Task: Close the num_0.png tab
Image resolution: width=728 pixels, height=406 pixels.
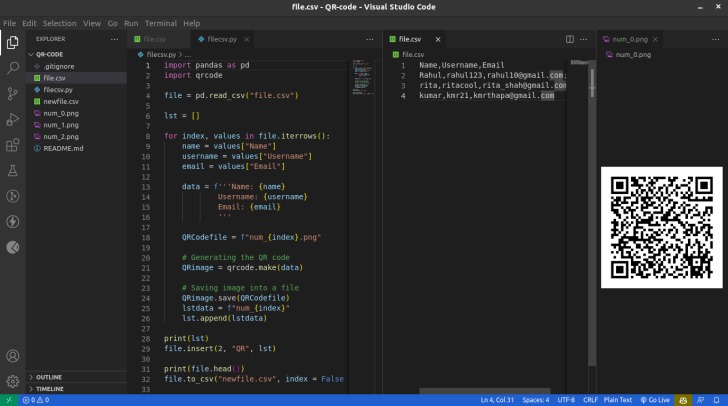Action: coord(655,39)
